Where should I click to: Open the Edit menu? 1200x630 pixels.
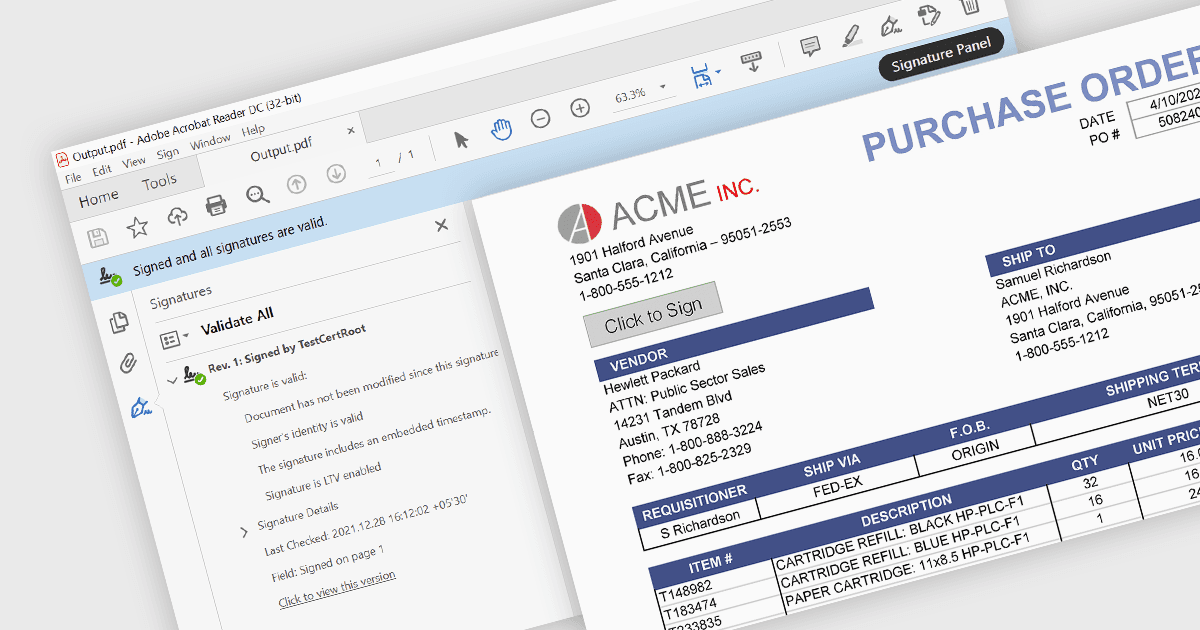(102, 170)
